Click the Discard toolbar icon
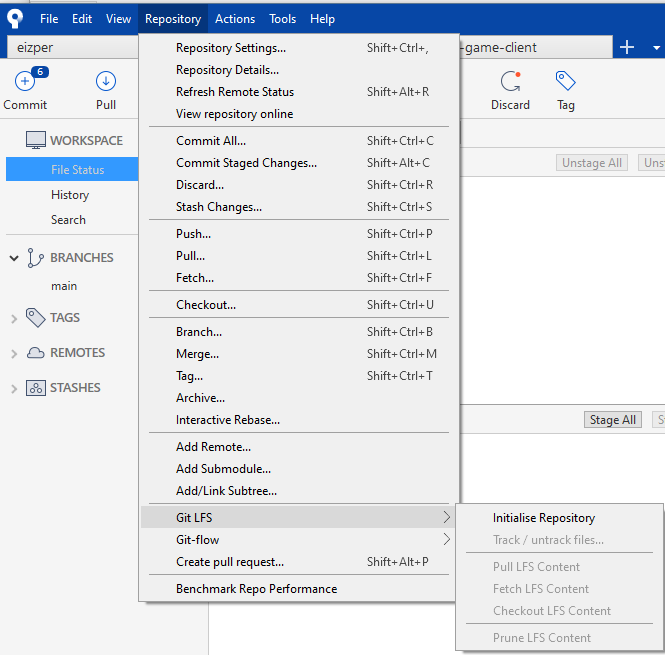The width and height of the screenshot is (665, 655). (x=510, y=83)
